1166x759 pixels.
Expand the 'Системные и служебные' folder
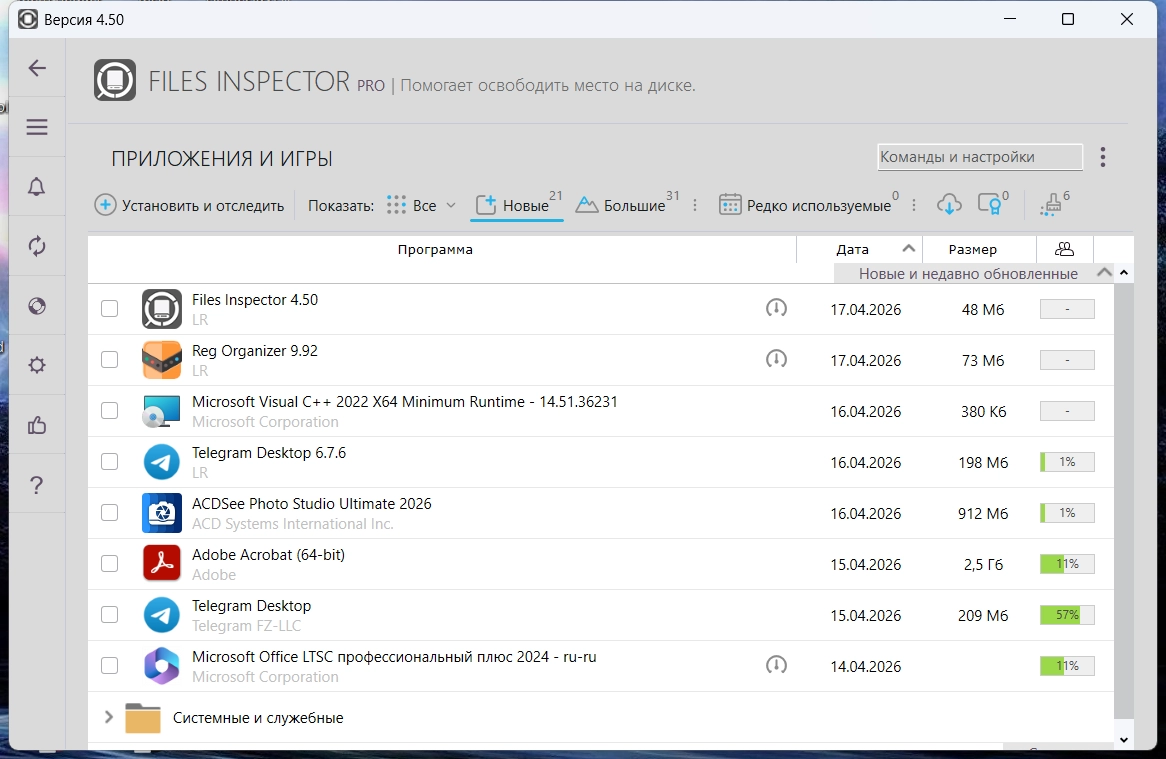click(x=109, y=717)
